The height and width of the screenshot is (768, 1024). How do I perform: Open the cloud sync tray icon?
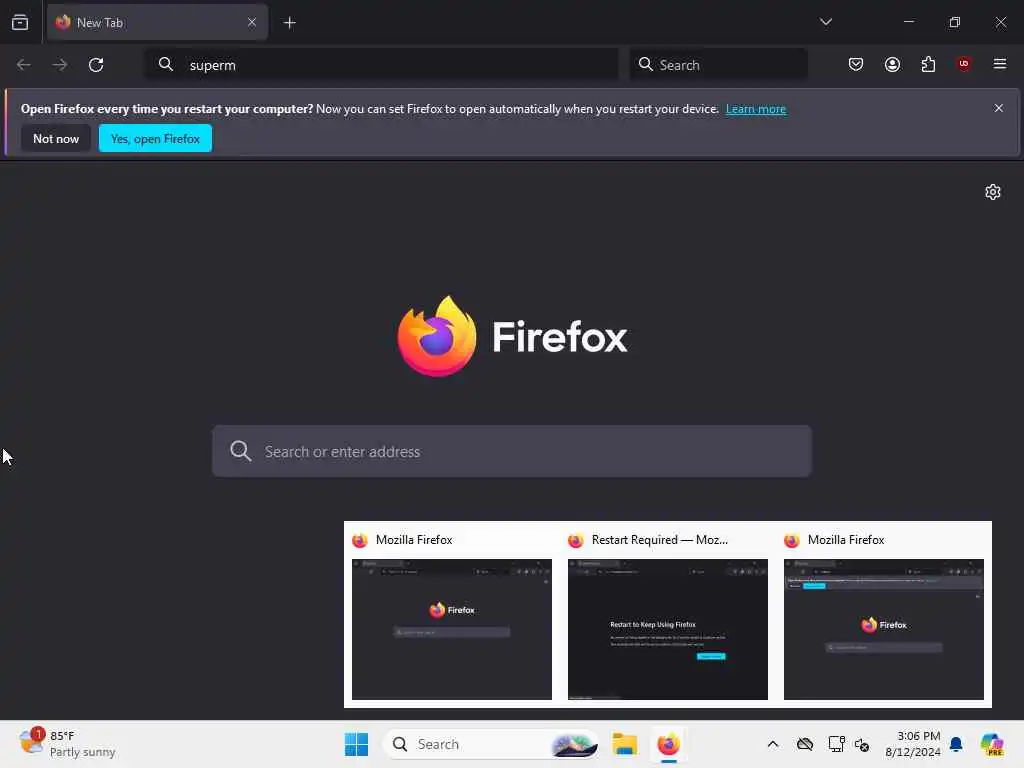point(805,744)
